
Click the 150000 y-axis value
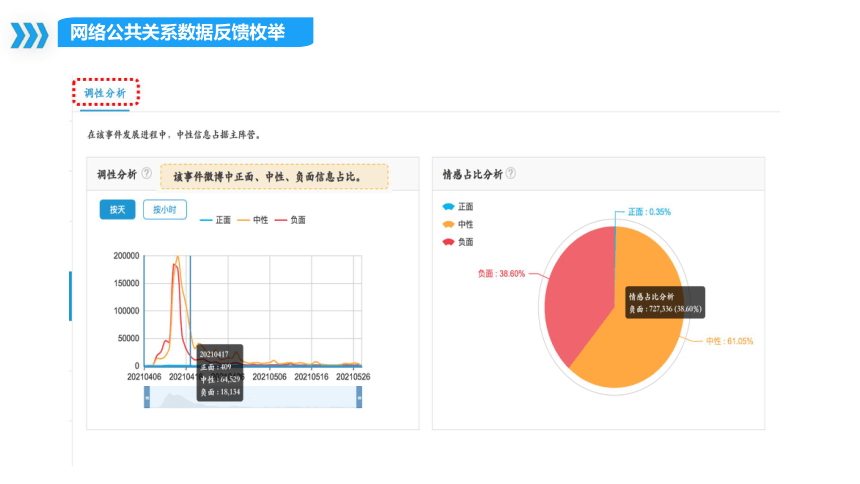click(126, 283)
